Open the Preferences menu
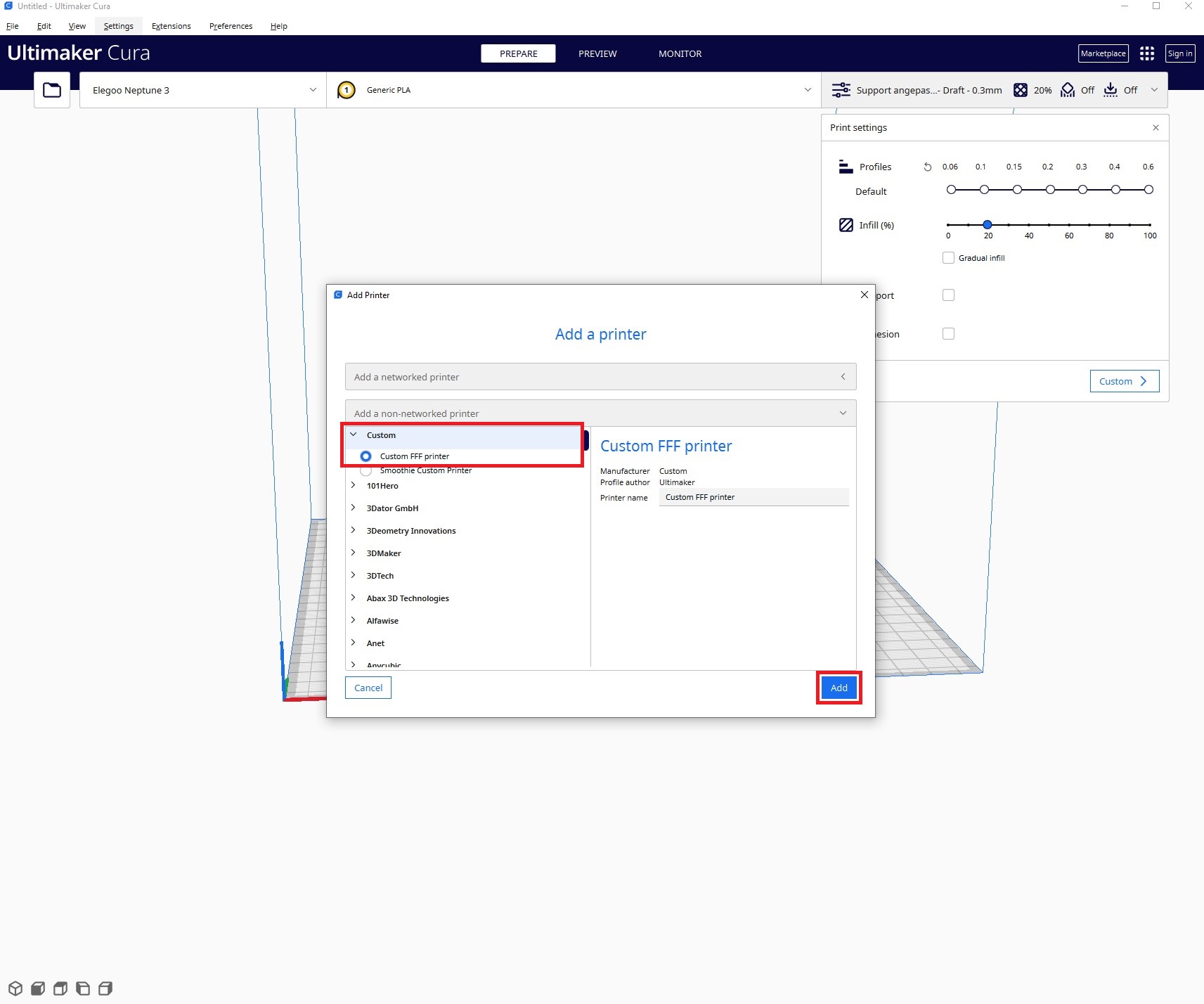Viewport: 1204px width, 1004px height. point(231,26)
